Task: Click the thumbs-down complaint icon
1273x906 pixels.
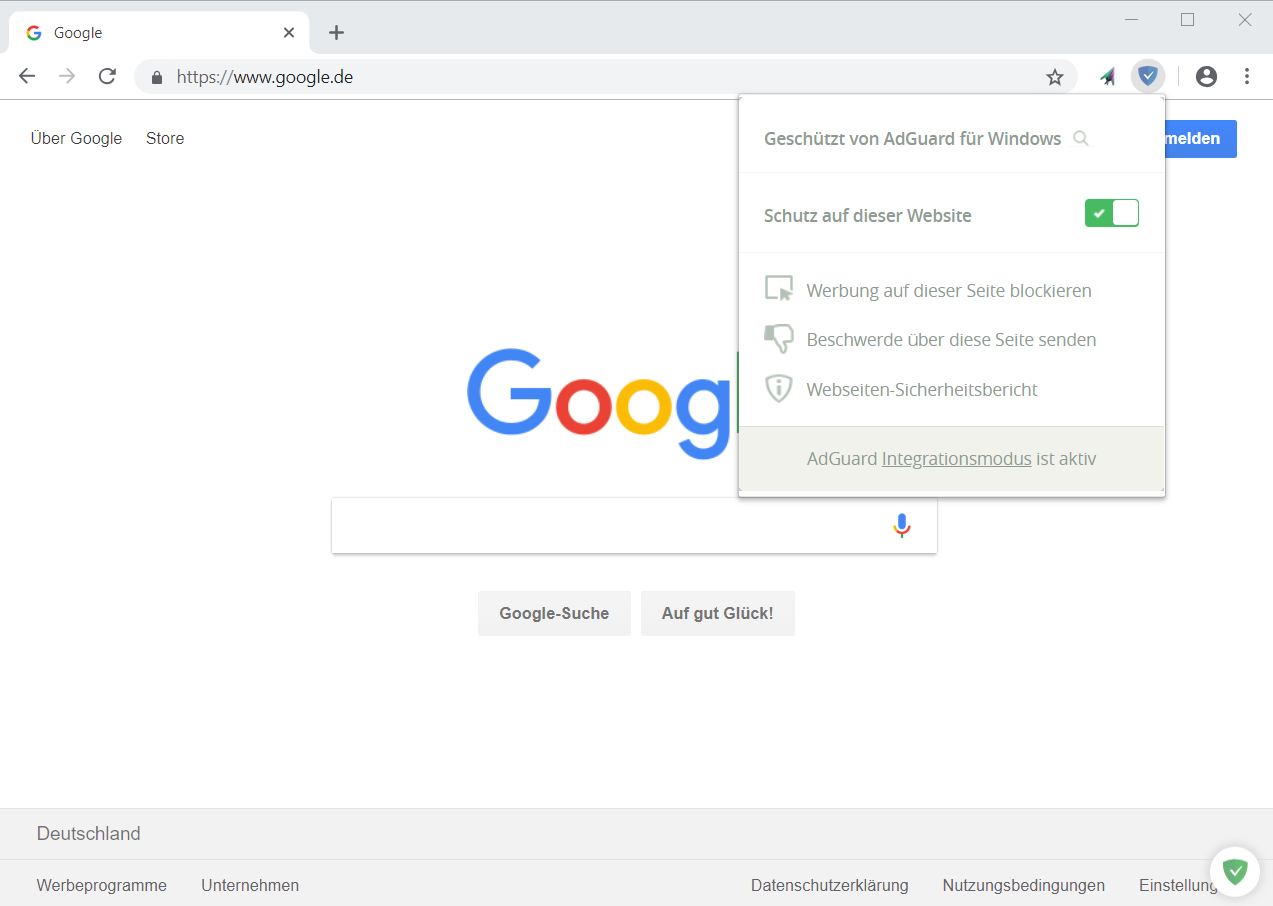Action: pyautogui.click(x=779, y=339)
